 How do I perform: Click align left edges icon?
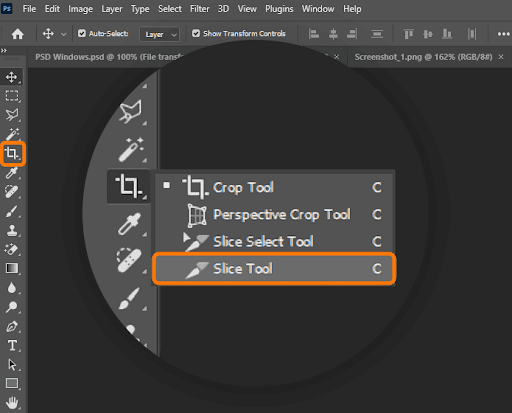[314, 34]
